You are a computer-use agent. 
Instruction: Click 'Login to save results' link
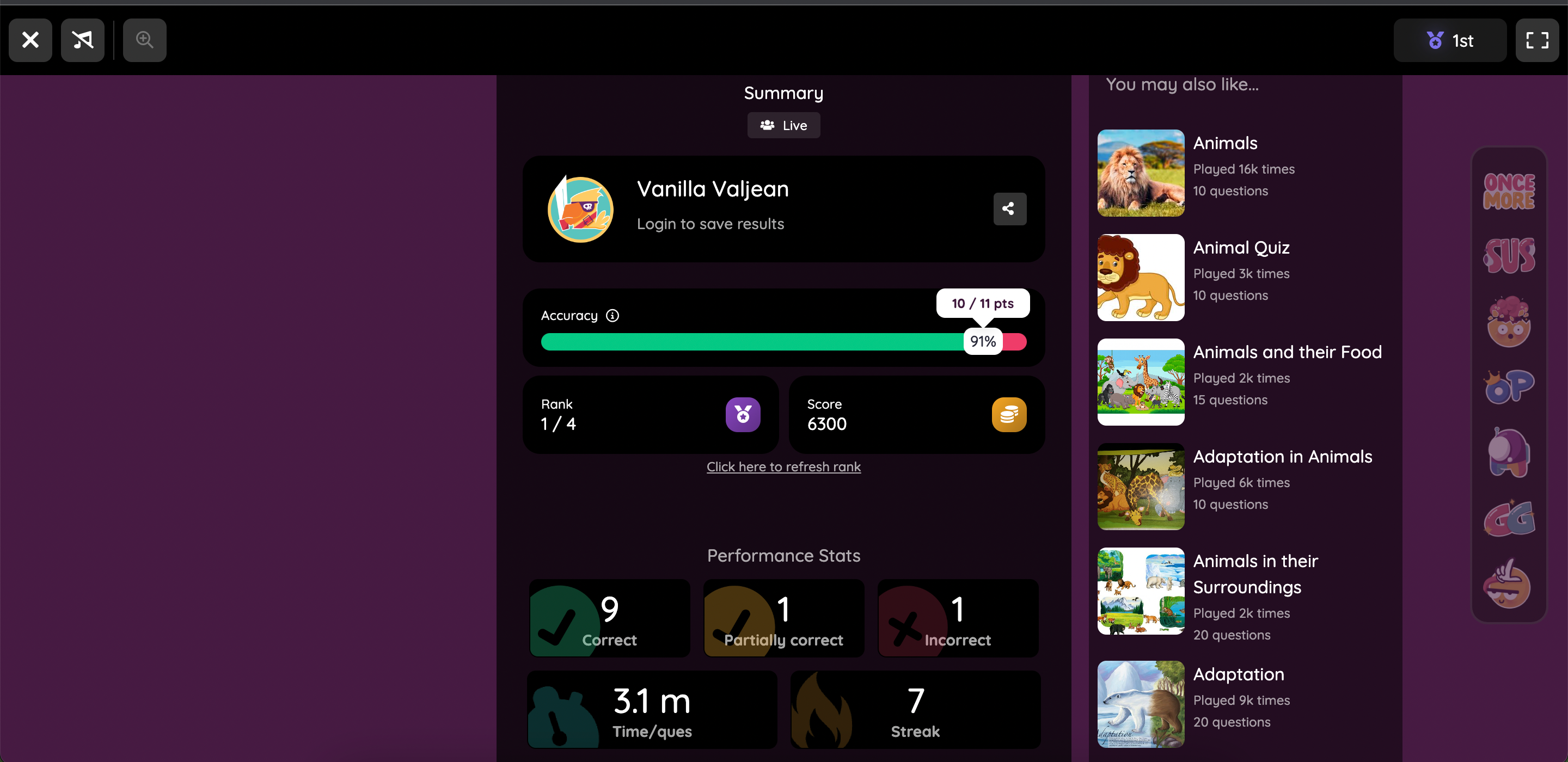point(710,223)
